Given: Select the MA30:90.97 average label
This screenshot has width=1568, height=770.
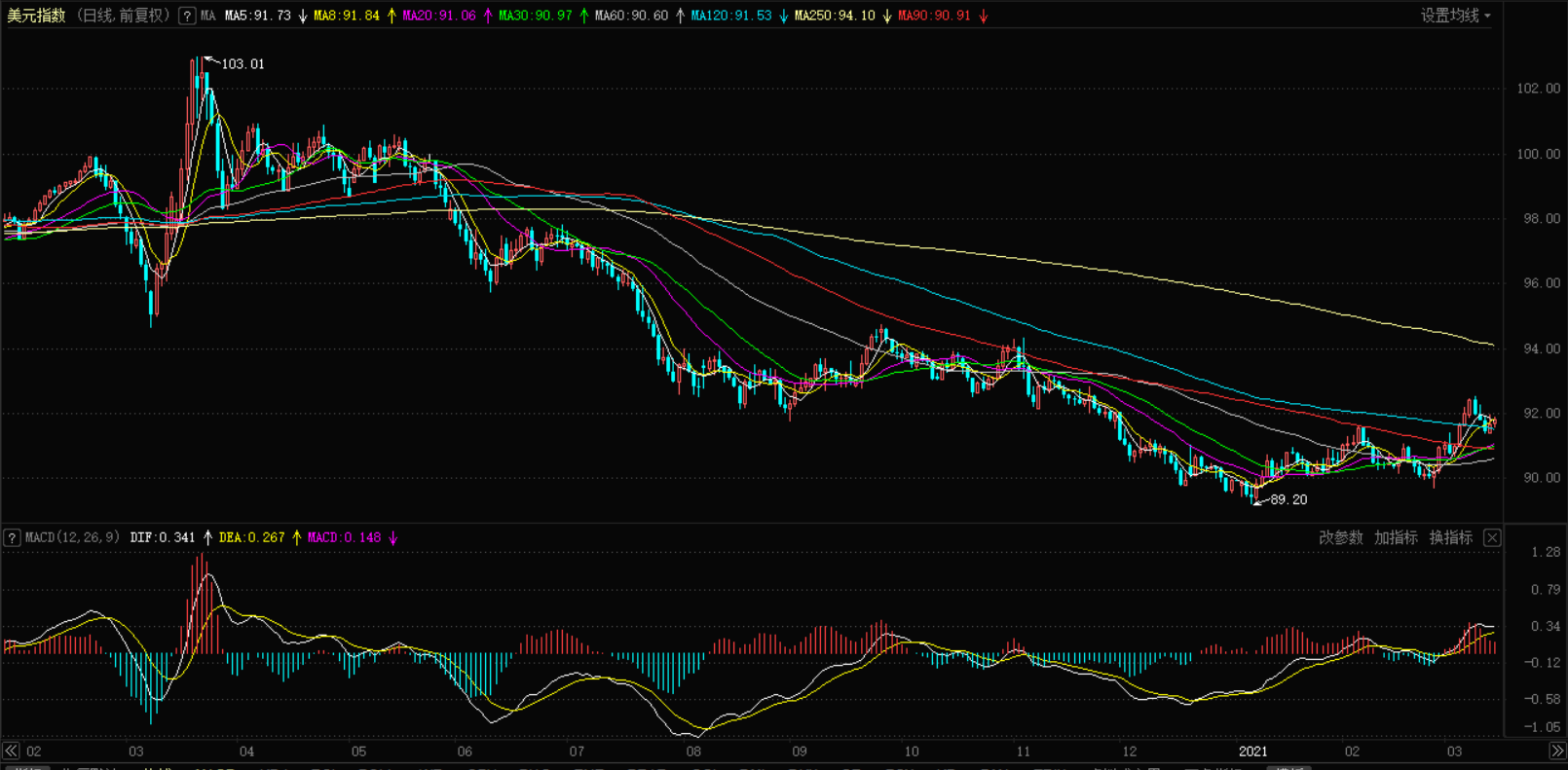Looking at the screenshot, I should tap(535, 16).
